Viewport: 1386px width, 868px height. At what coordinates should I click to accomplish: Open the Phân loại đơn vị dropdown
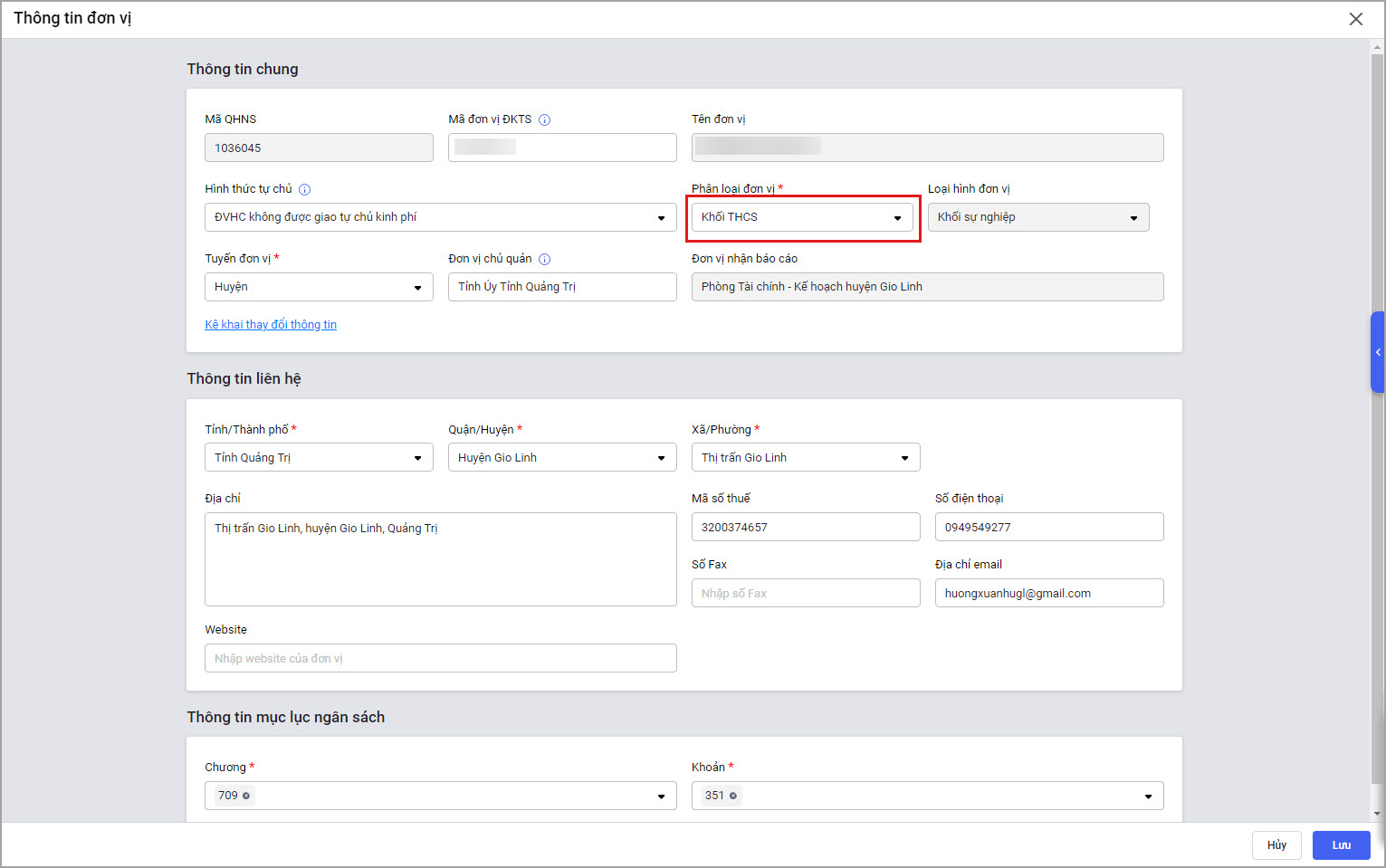802,217
